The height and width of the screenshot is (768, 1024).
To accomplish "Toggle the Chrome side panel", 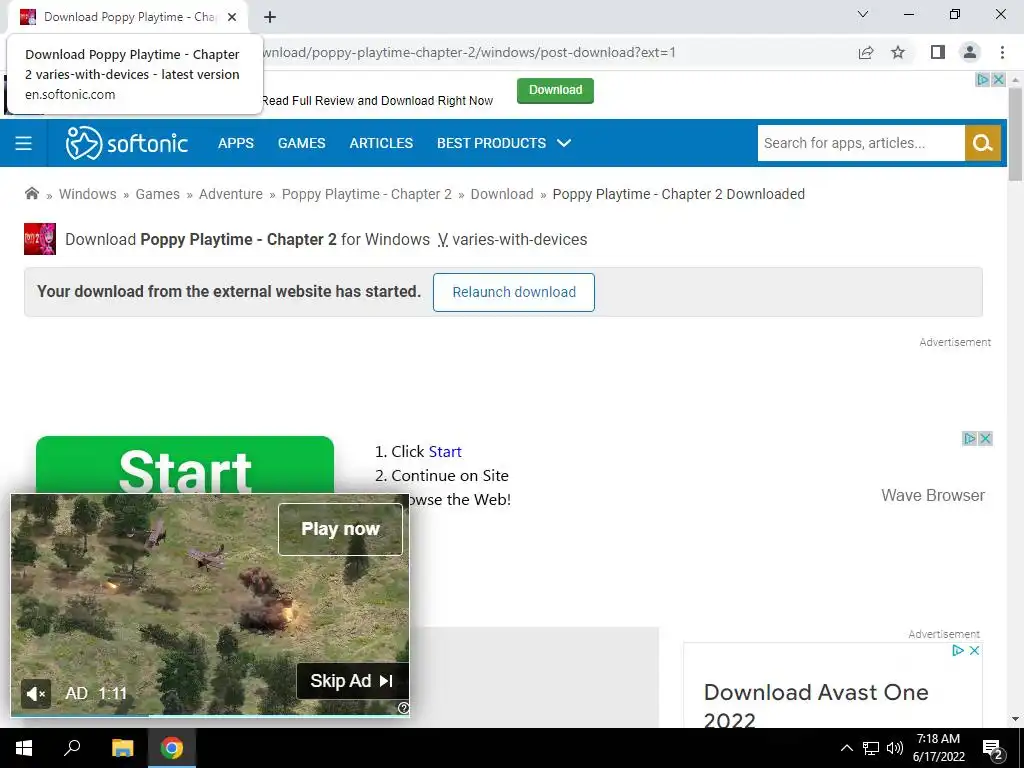I will [x=938, y=52].
